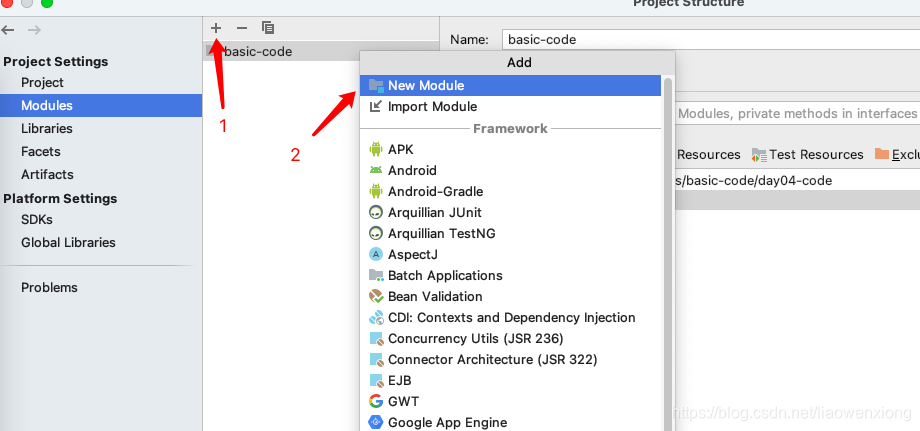
Task: Select Google App Engine entry
Action: [x=510, y=422]
